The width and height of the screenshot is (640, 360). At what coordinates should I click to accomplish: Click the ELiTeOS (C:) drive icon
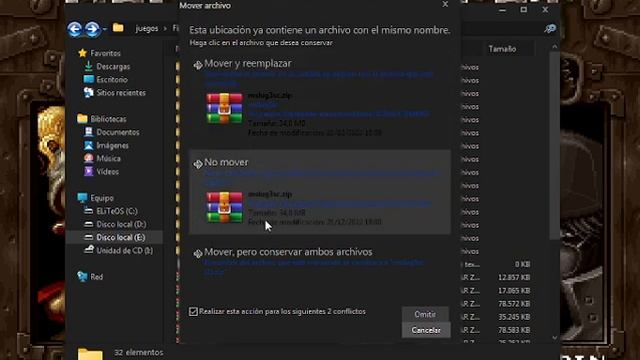click(89, 211)
